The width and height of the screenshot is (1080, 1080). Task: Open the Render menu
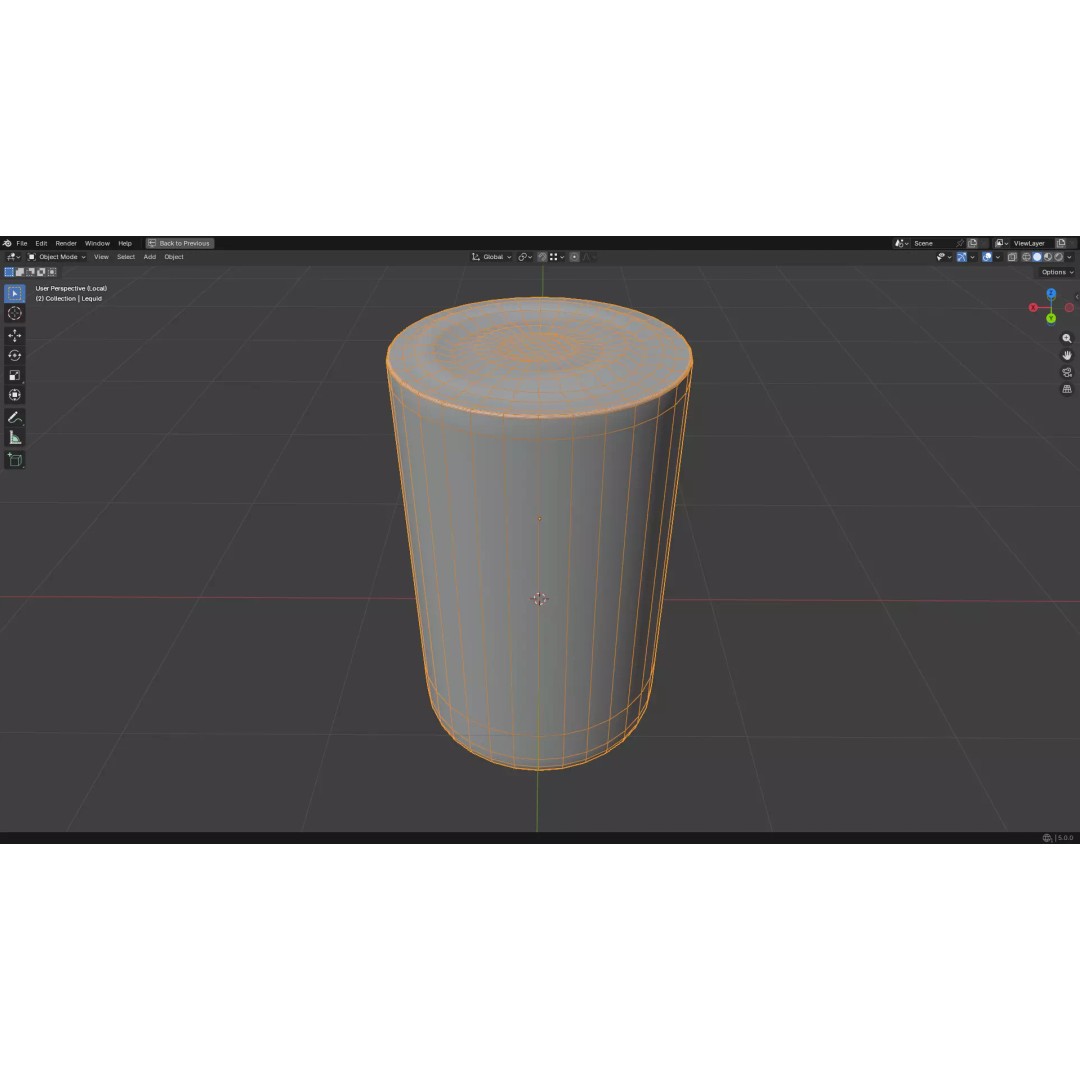[x=66, y=243]
